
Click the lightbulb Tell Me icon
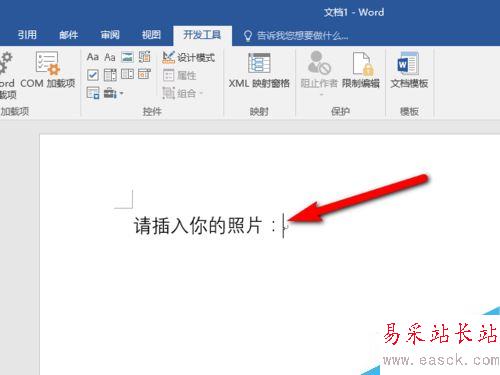(248, 36)
